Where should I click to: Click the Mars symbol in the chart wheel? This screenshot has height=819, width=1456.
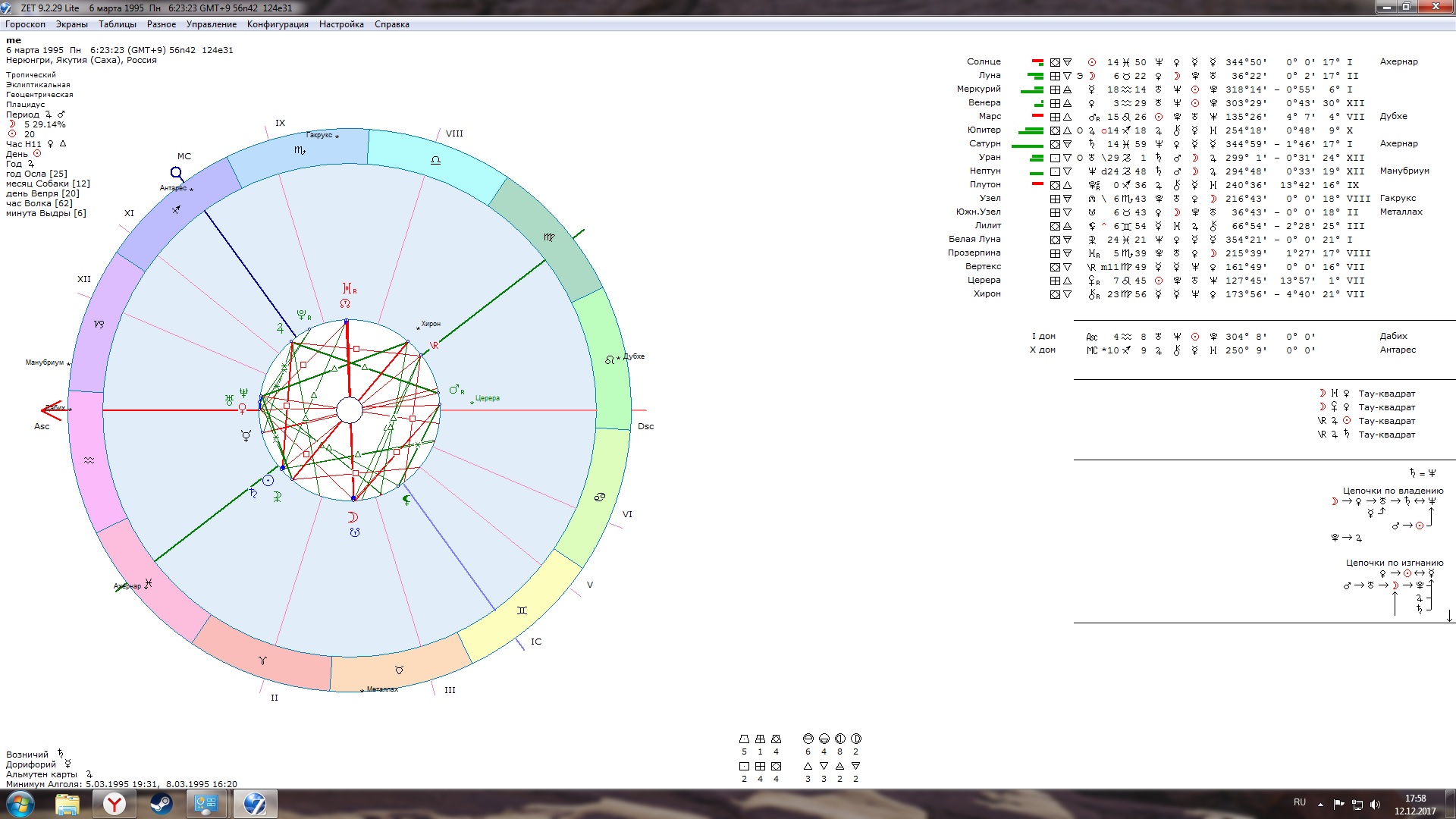[455, 390]
